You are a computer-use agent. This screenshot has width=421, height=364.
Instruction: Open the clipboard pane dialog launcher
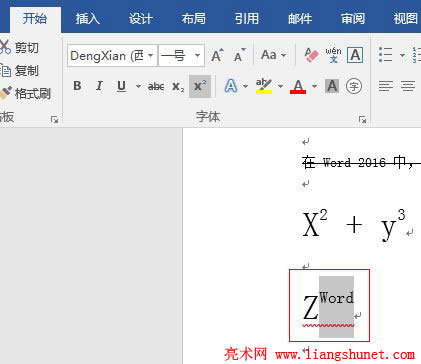point(54,119)
